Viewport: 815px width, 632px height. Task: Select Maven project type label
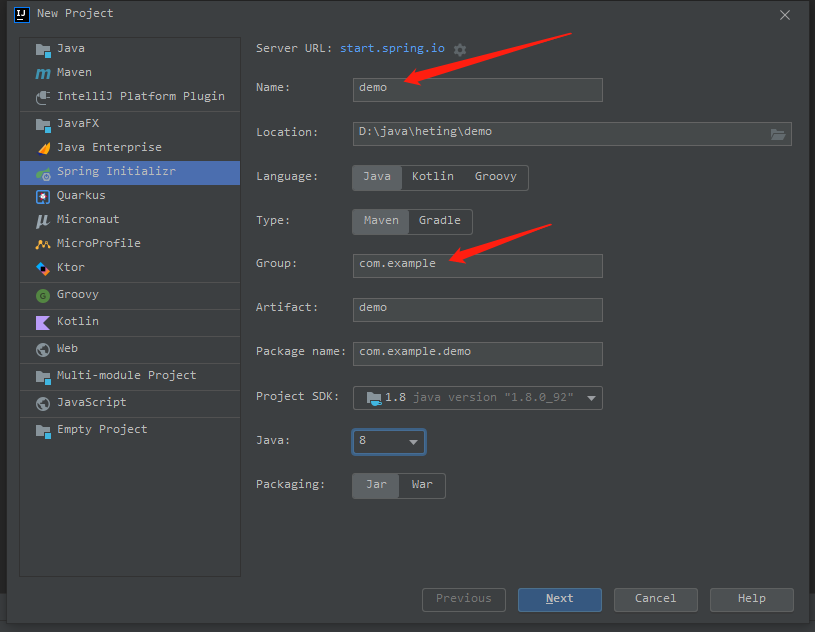pyautogui.click(x=74, y=72)
